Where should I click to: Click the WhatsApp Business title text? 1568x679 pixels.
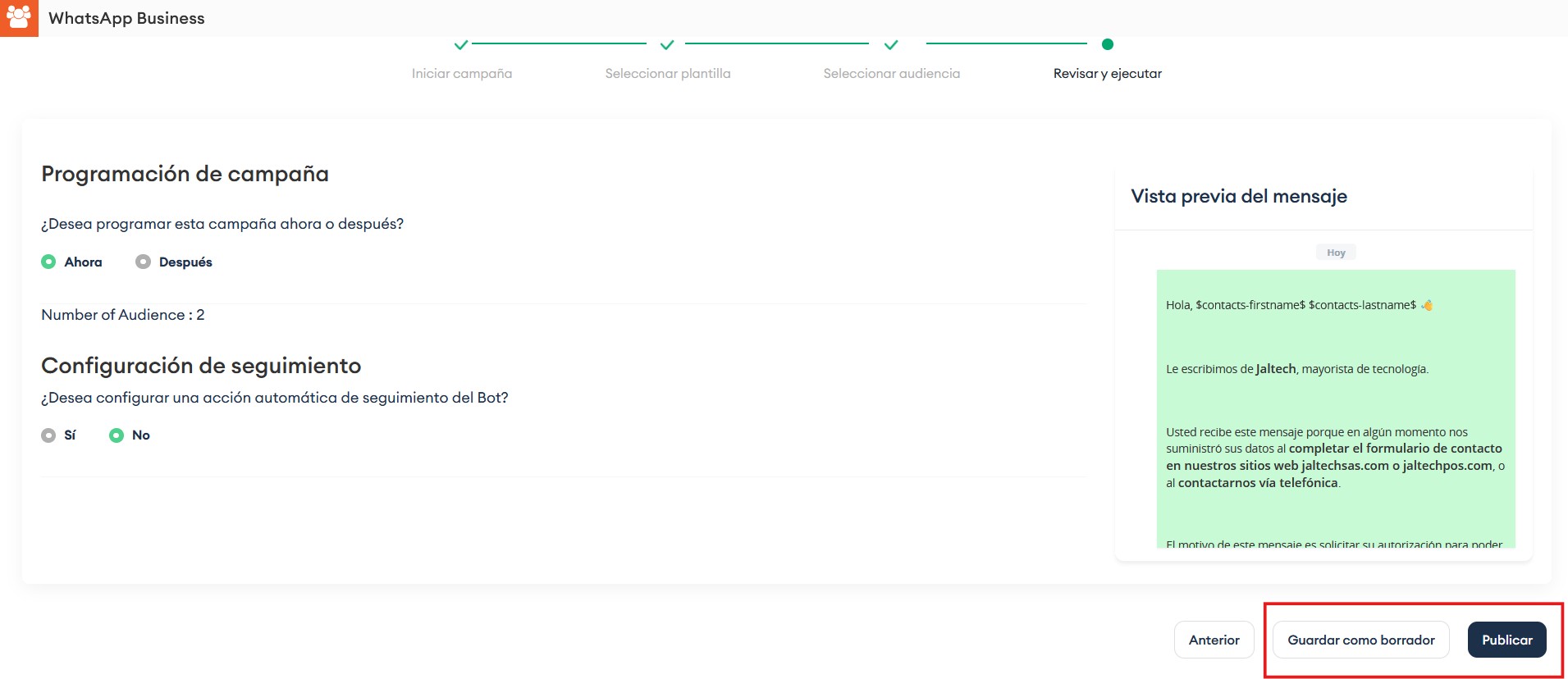point(126,18)
